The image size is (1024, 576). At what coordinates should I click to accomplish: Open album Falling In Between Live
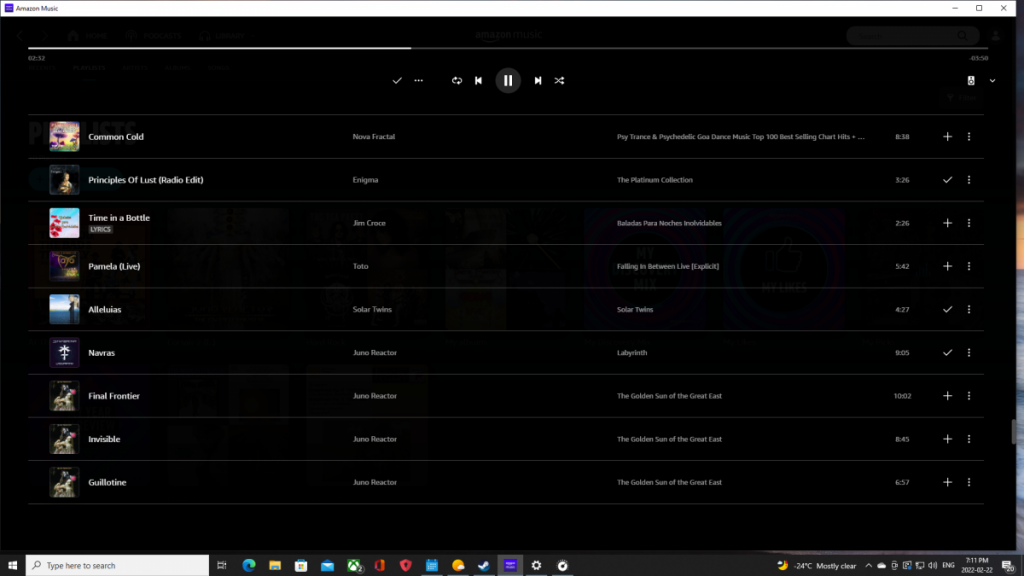(x=667, y=266)
